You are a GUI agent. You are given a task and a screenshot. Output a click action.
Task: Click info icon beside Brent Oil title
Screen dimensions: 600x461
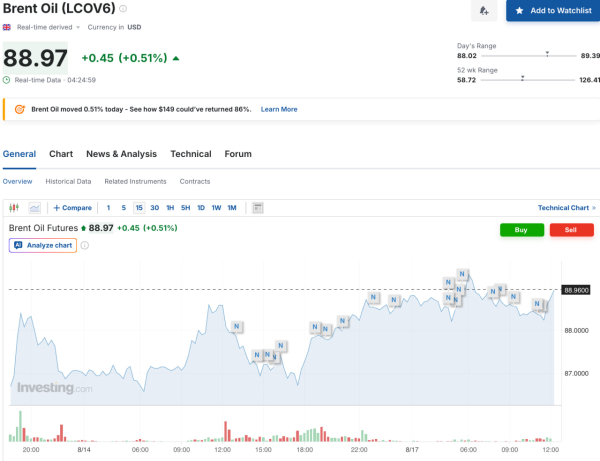(123, 8)
